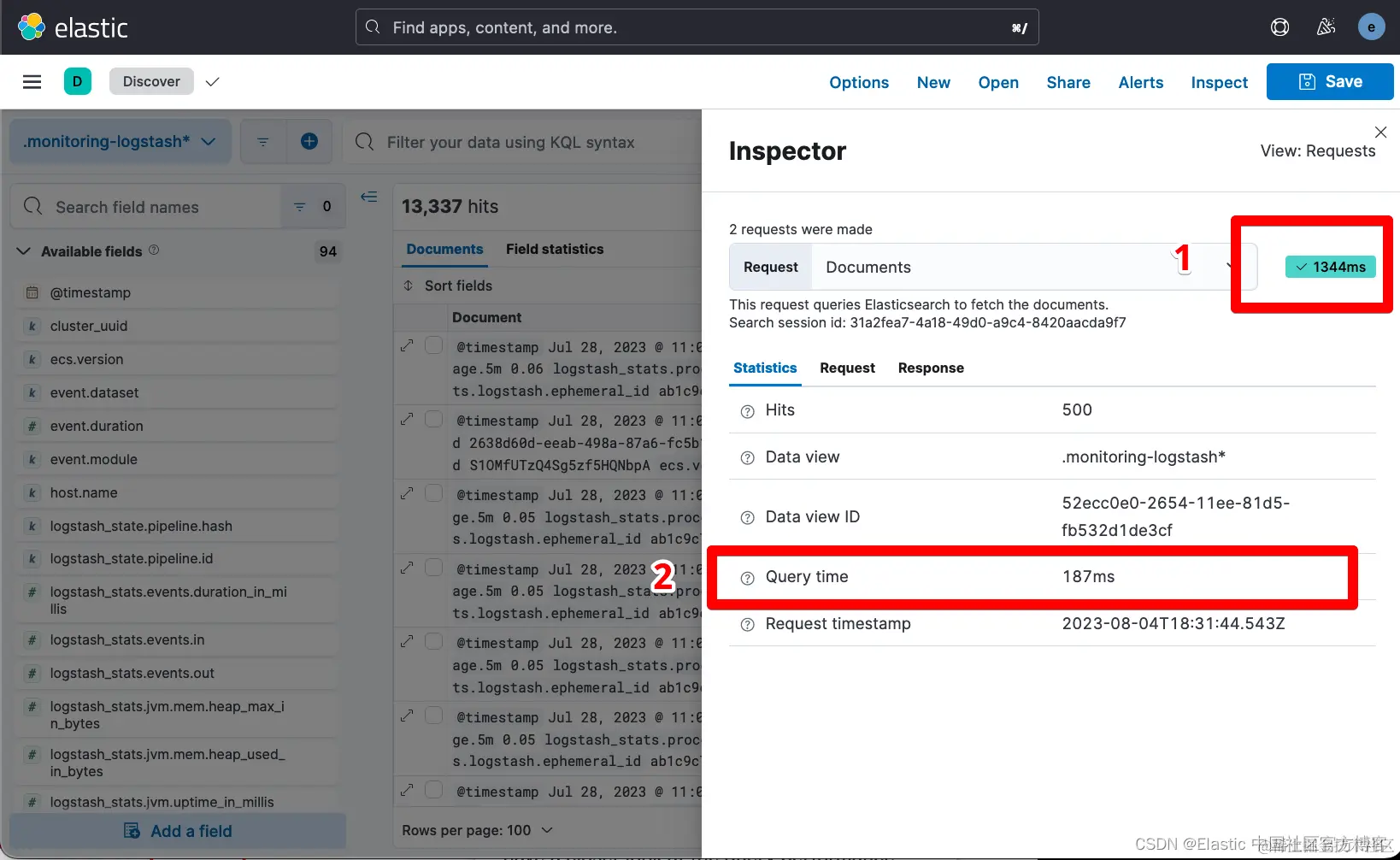
Task: Click the green D space avatar
Action: pyautogui.click(x=78, y=81)
